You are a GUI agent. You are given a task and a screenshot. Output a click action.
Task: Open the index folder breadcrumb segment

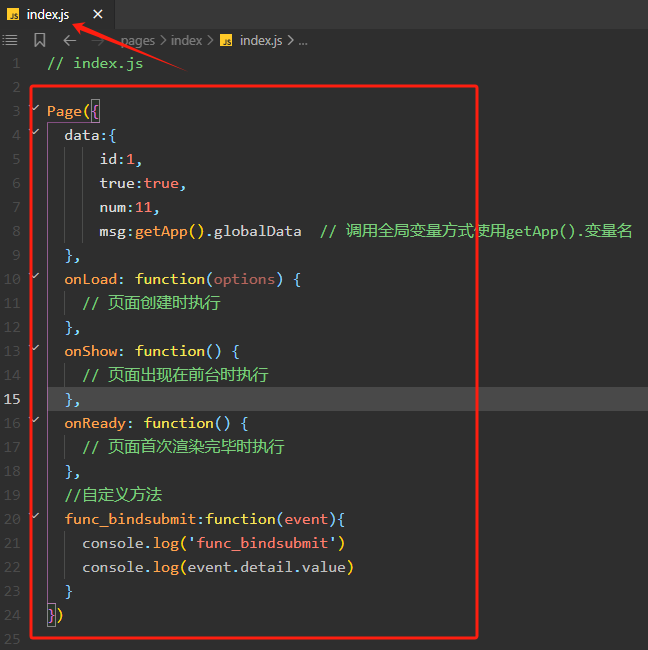(x=186, y=41)
